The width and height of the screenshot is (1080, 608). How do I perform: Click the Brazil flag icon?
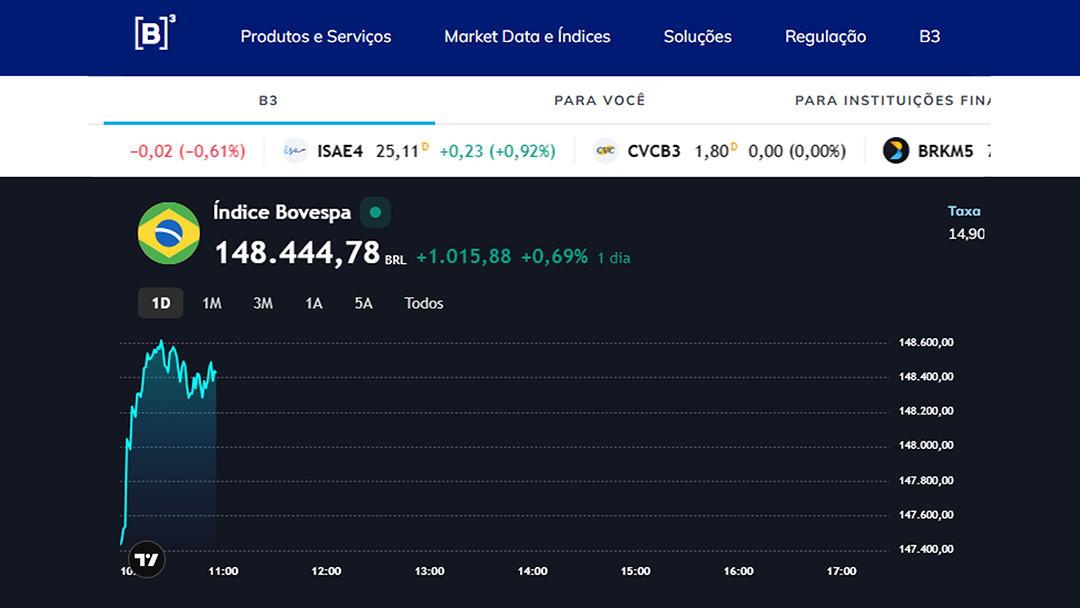click(169, 233)
